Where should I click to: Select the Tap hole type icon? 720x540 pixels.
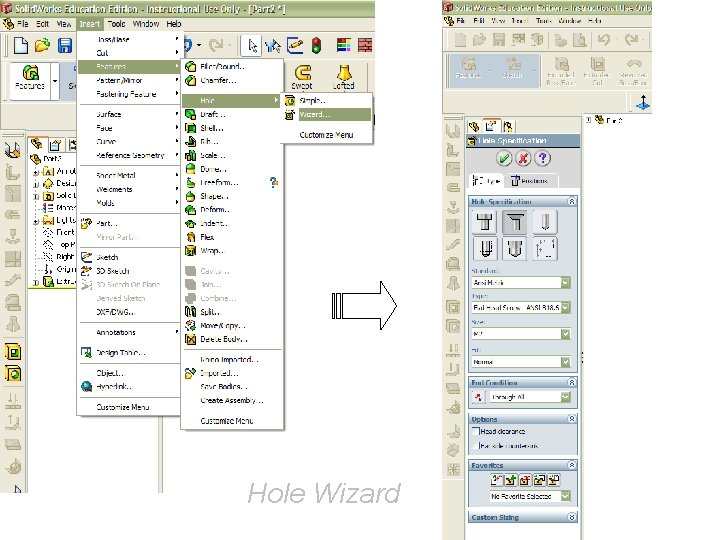pos(485,248)
